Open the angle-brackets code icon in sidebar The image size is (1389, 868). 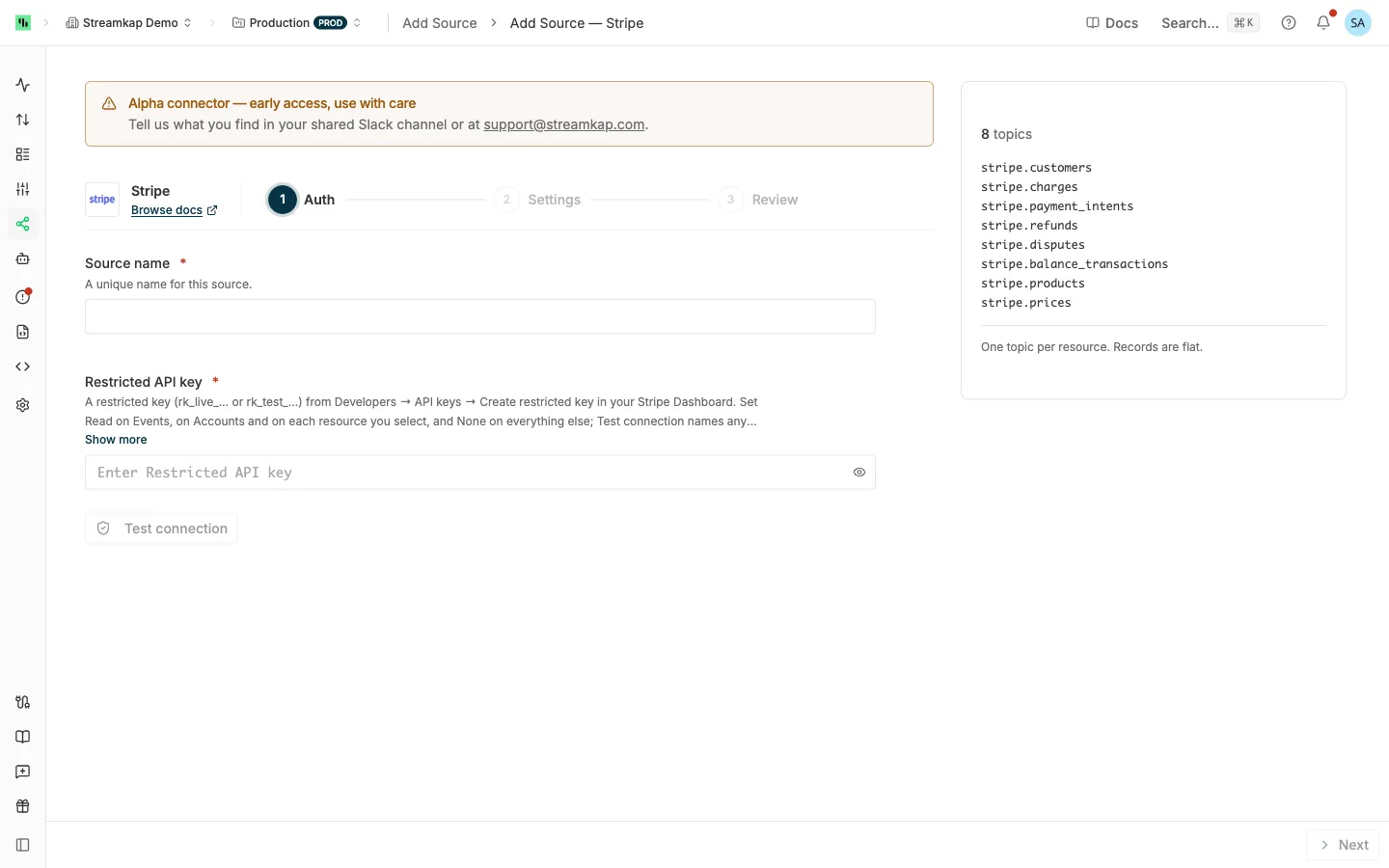click(x=23, y=366)
